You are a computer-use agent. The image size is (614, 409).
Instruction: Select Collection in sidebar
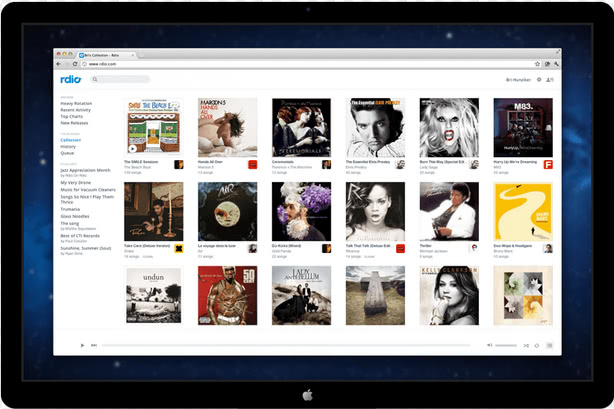[x=70, y=140]
